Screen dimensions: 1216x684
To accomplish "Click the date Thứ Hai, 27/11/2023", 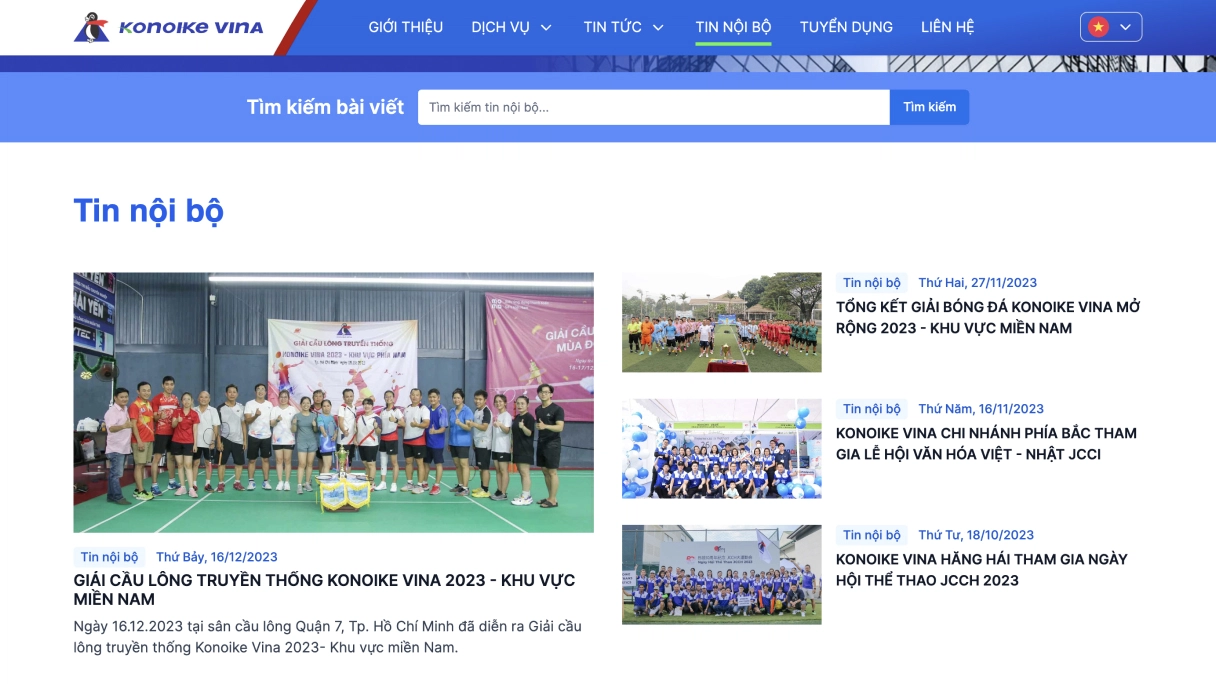I will pyautogui.click(x=978, y=283).
